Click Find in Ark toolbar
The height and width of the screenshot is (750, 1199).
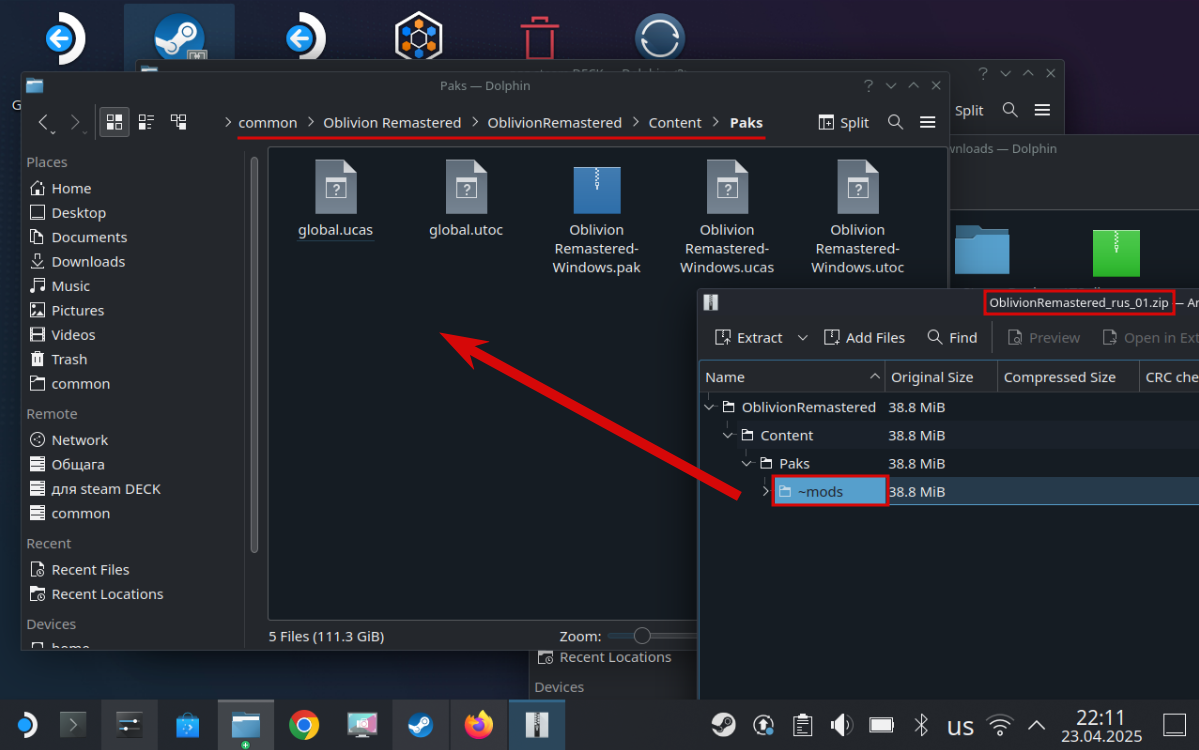tap(952, 337)
